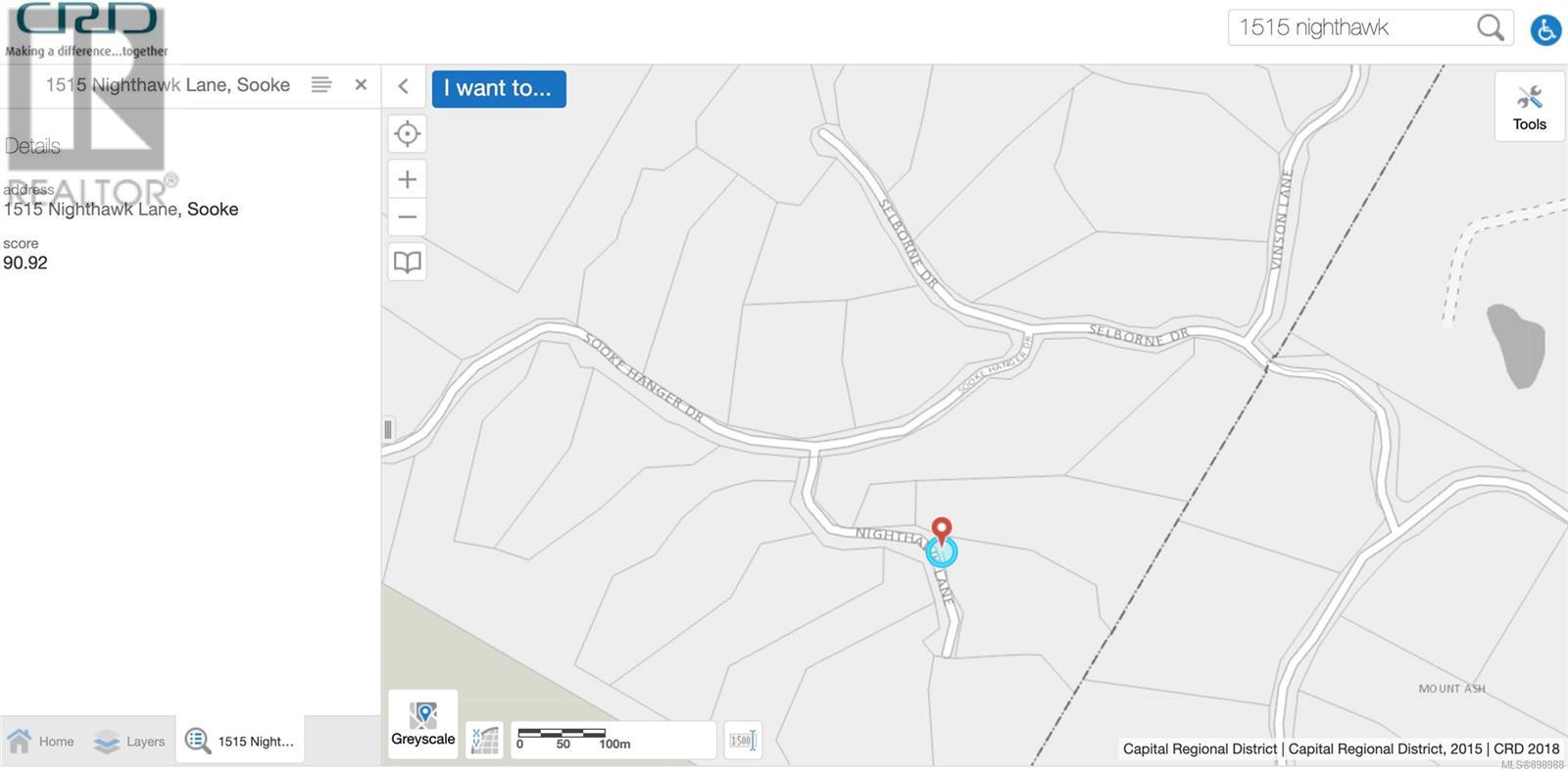Open the accessibility options icon
1568x771 pixels.
point(1545,29)
